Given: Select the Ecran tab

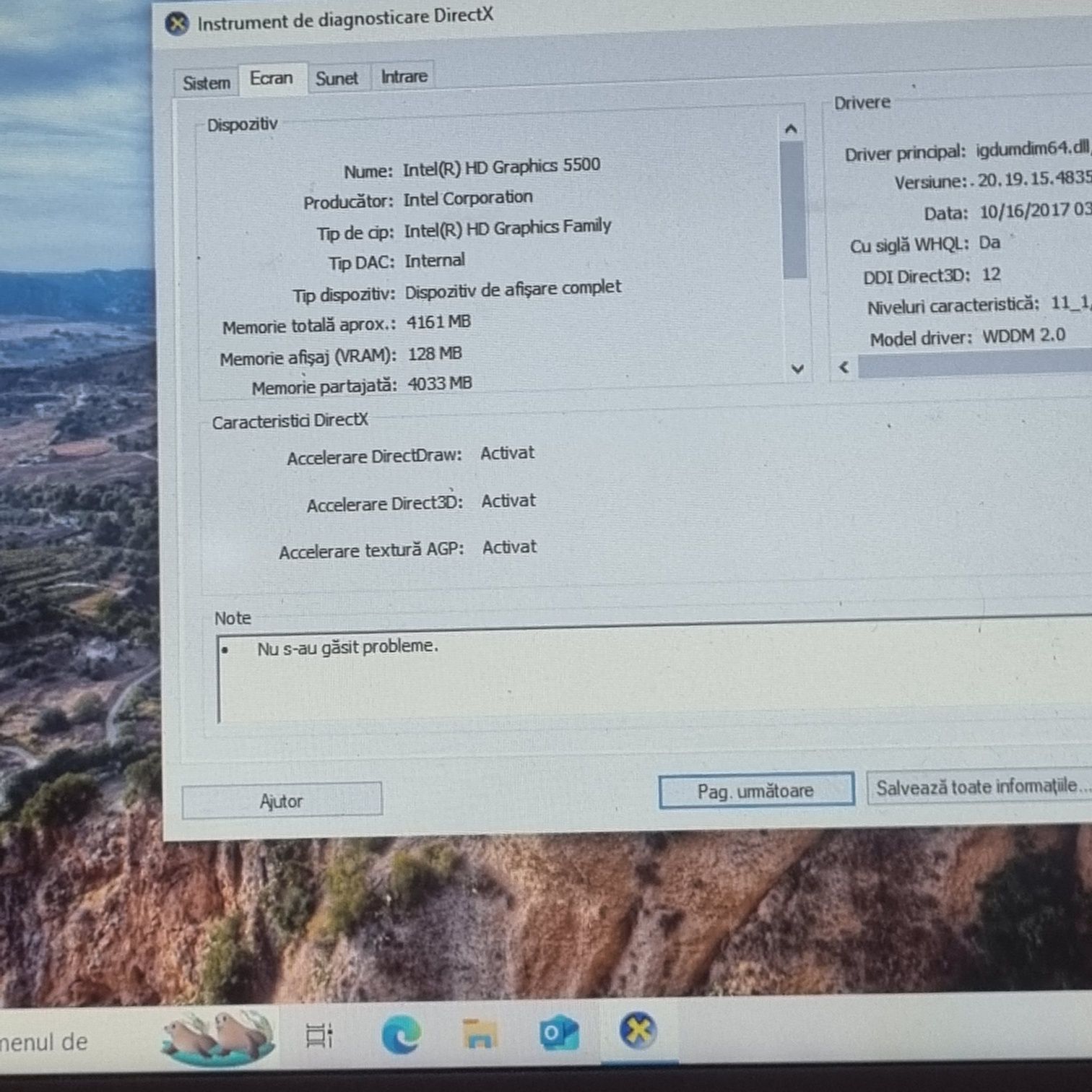Looking at the screenshot, I should click(272, 78).
